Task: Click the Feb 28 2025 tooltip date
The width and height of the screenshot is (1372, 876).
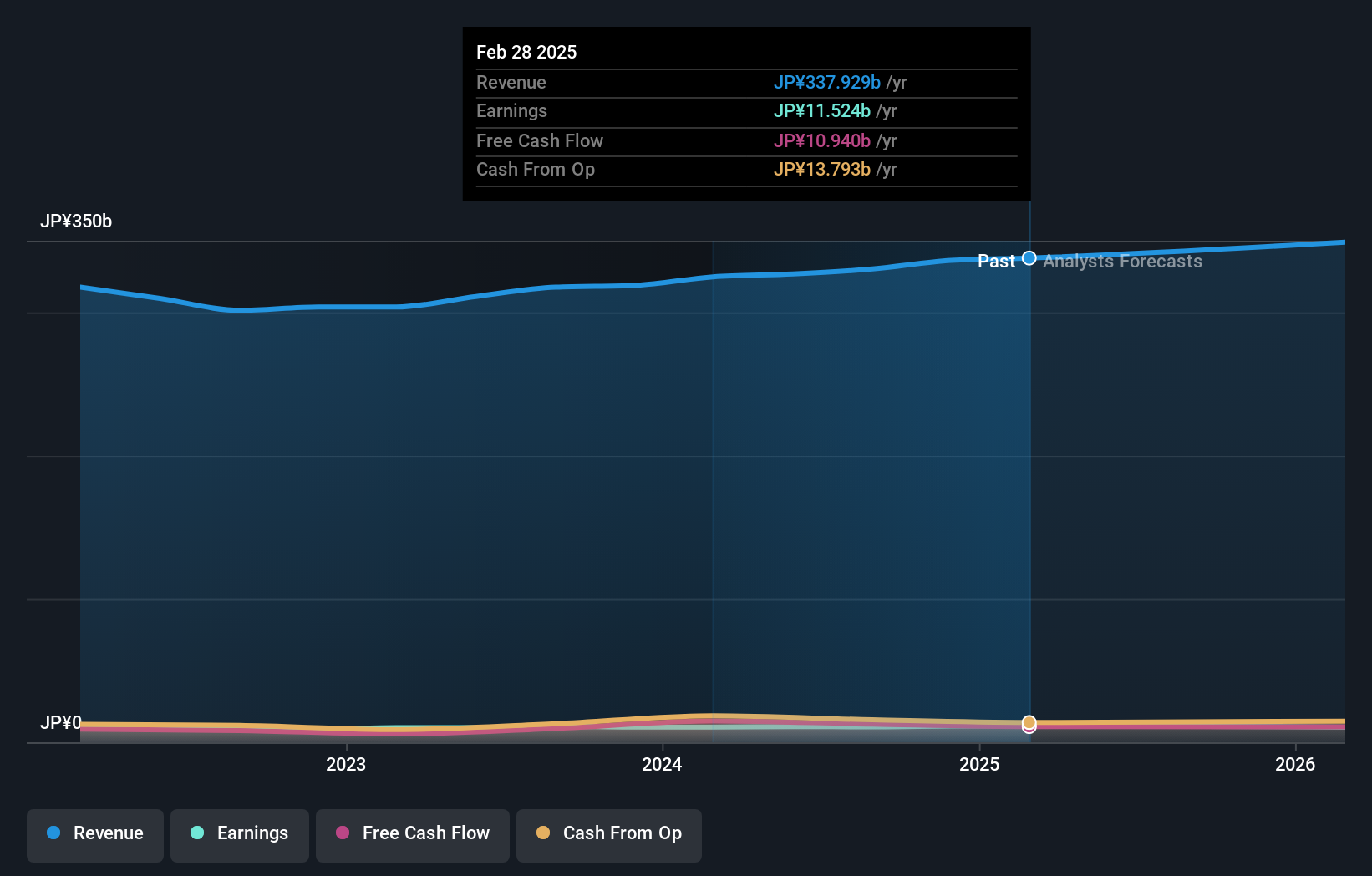Action: [526, 52]
